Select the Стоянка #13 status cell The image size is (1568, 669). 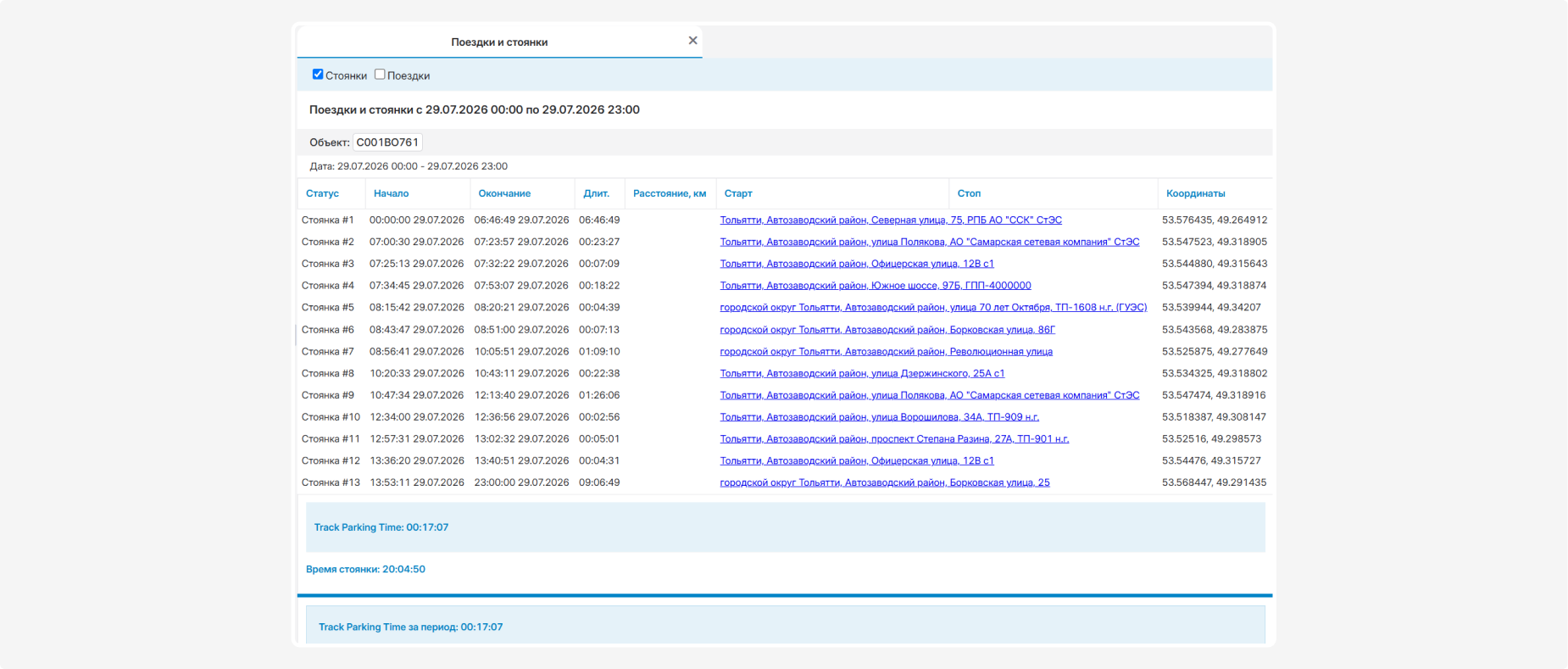(331, 483)
